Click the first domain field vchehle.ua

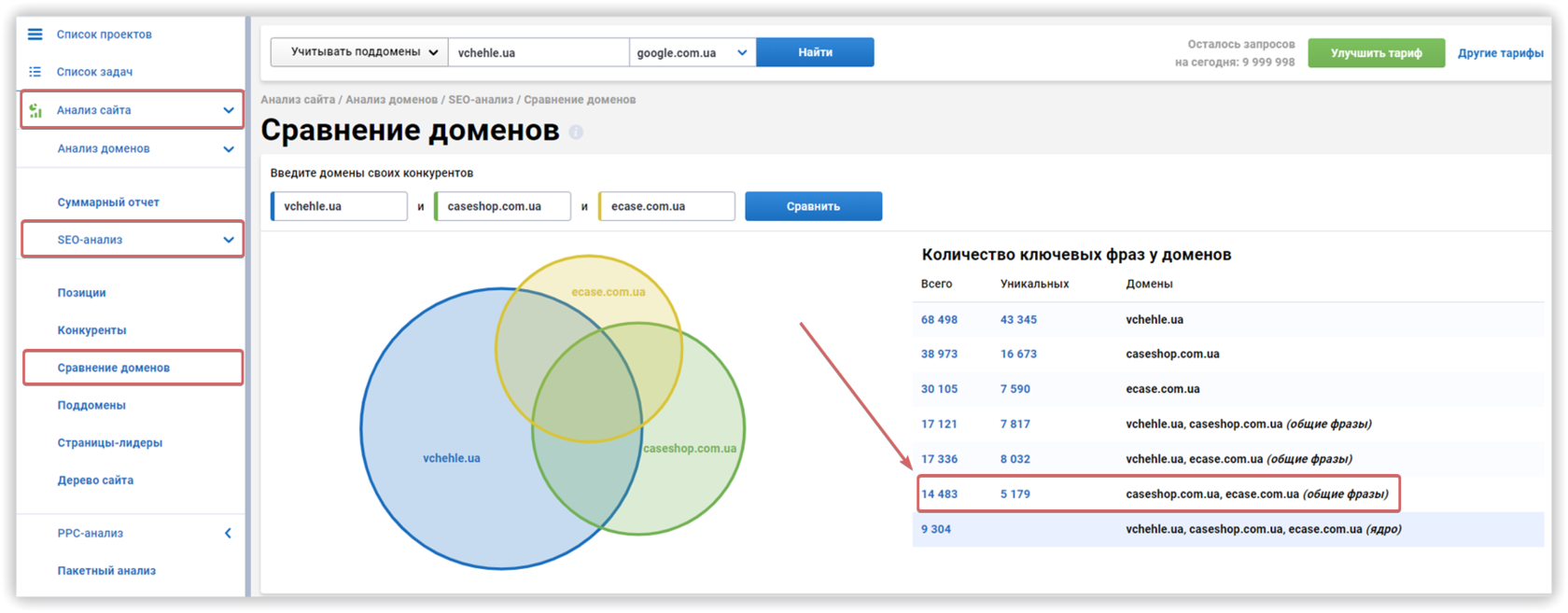point(339,206)
